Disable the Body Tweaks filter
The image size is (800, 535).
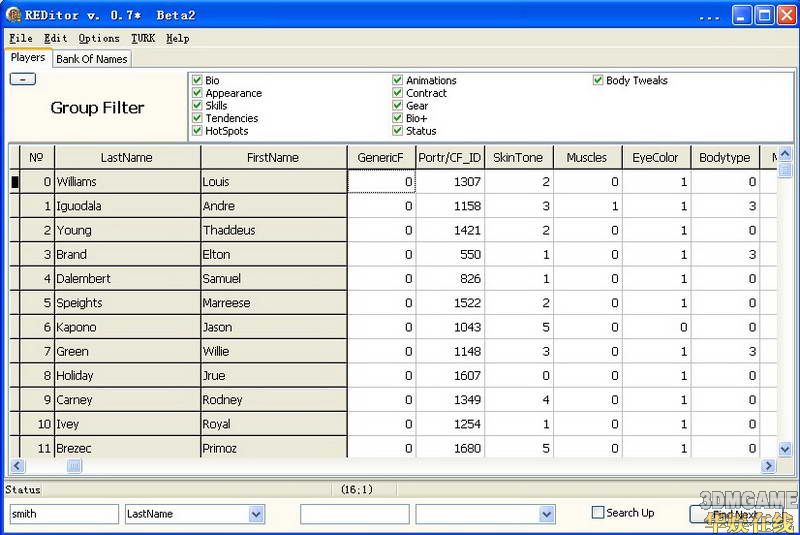(x=598, y=80)
